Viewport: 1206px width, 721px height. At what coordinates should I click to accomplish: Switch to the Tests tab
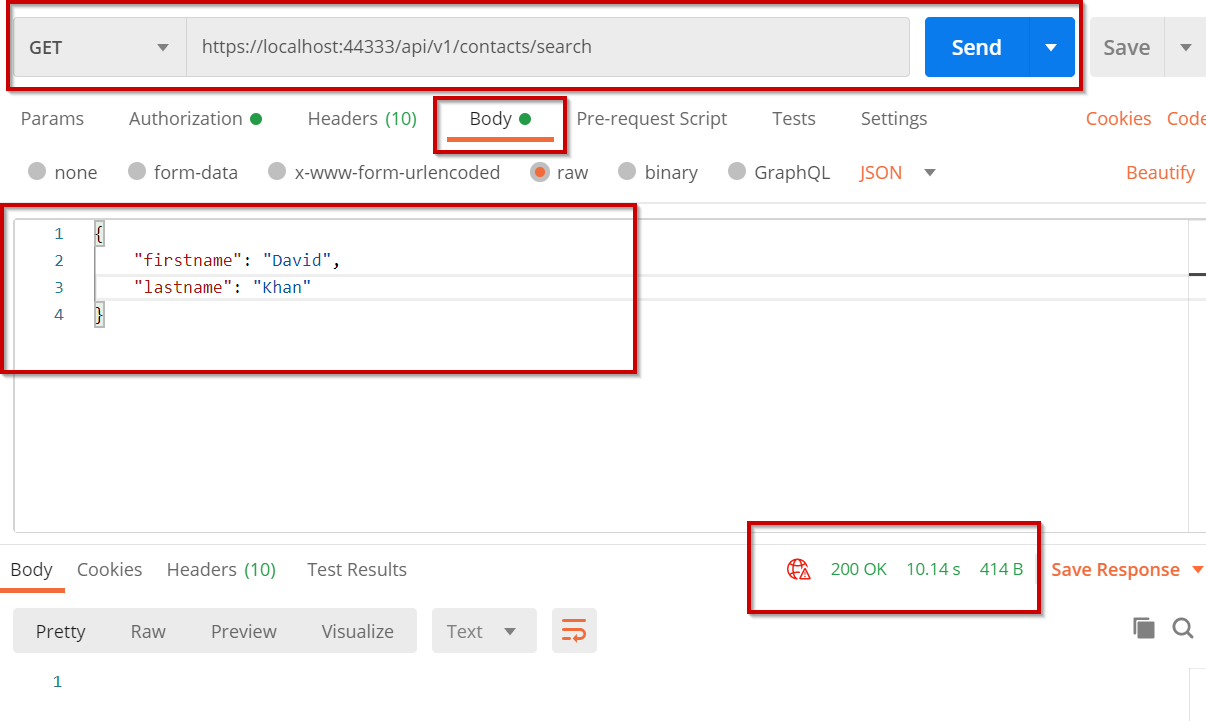pos(794,118)
